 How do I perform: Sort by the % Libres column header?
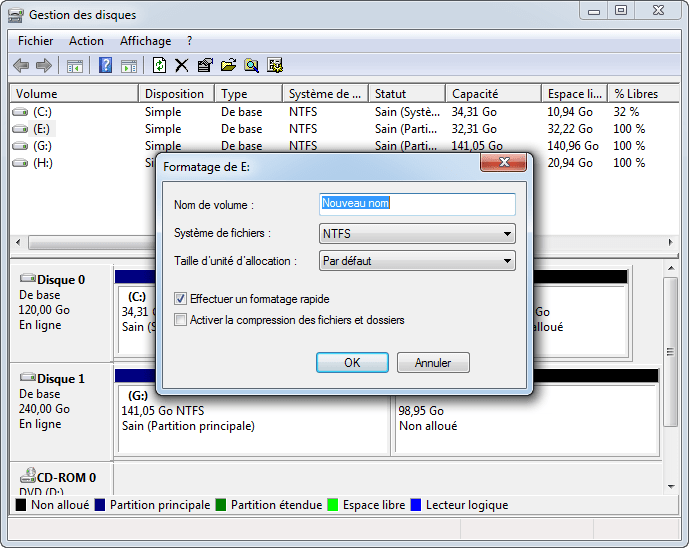pos(644,94)
